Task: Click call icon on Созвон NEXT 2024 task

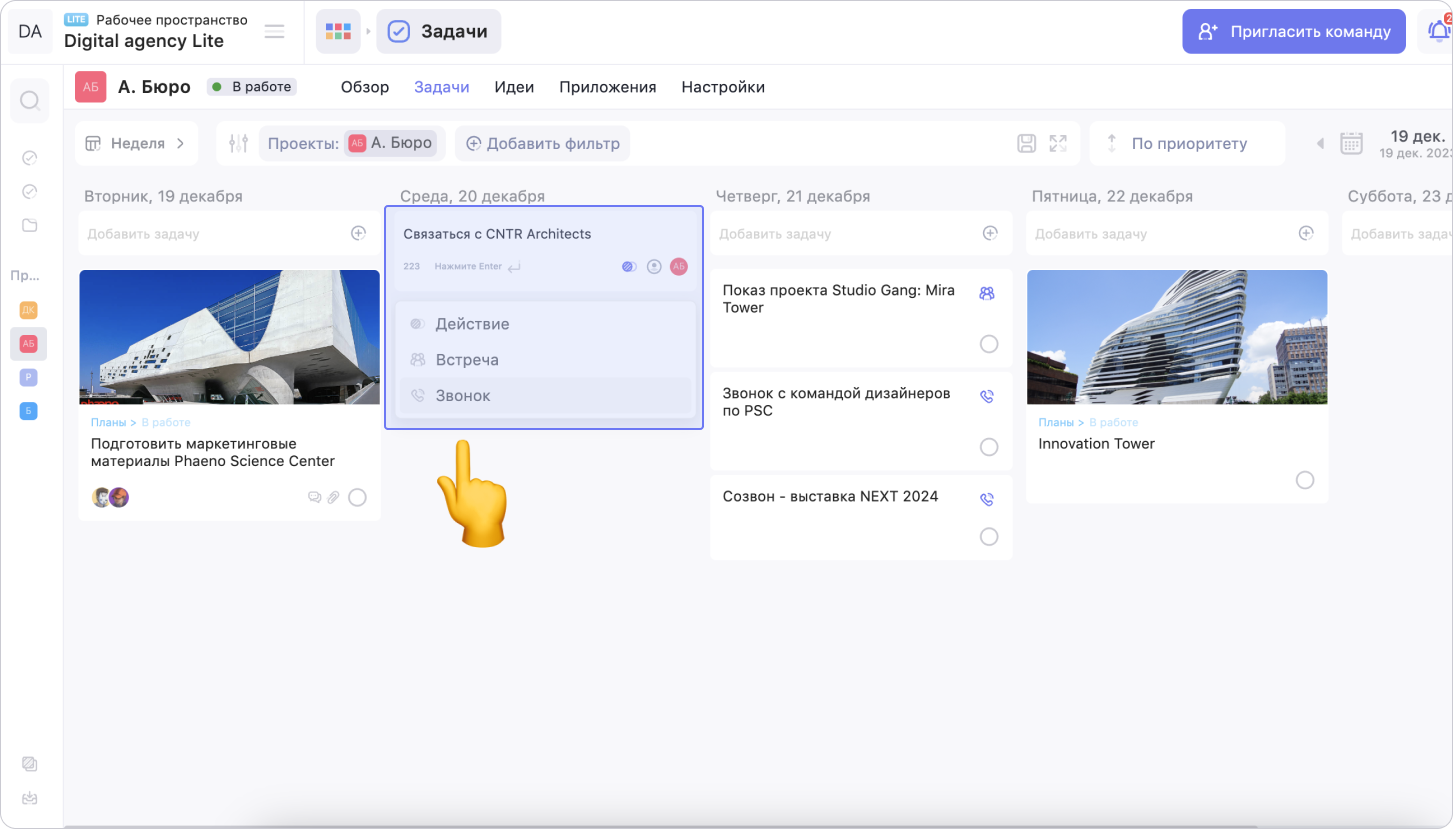Action: click(987, 499)
